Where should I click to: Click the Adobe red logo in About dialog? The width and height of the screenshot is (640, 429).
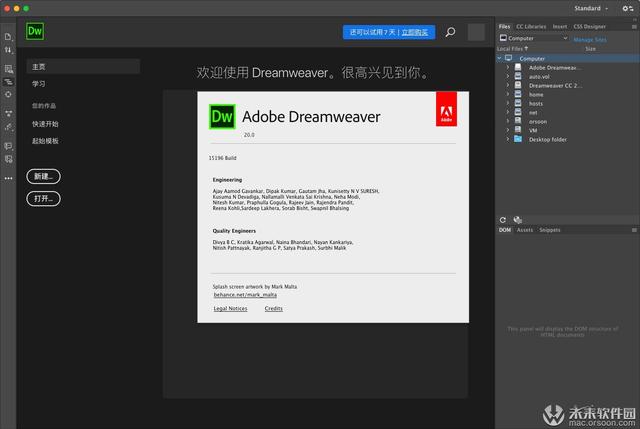[446, 109]
